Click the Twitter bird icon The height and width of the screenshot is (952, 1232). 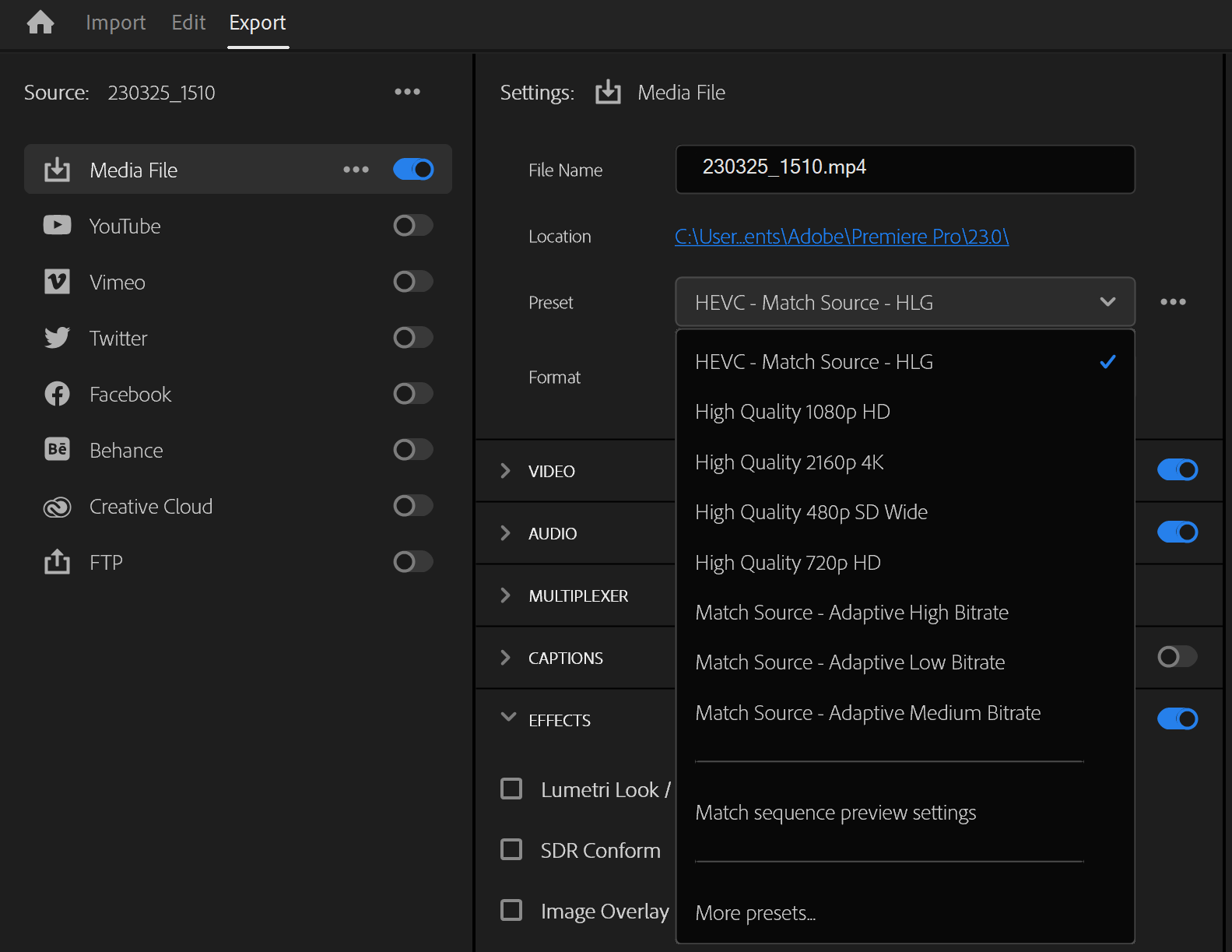57,338
